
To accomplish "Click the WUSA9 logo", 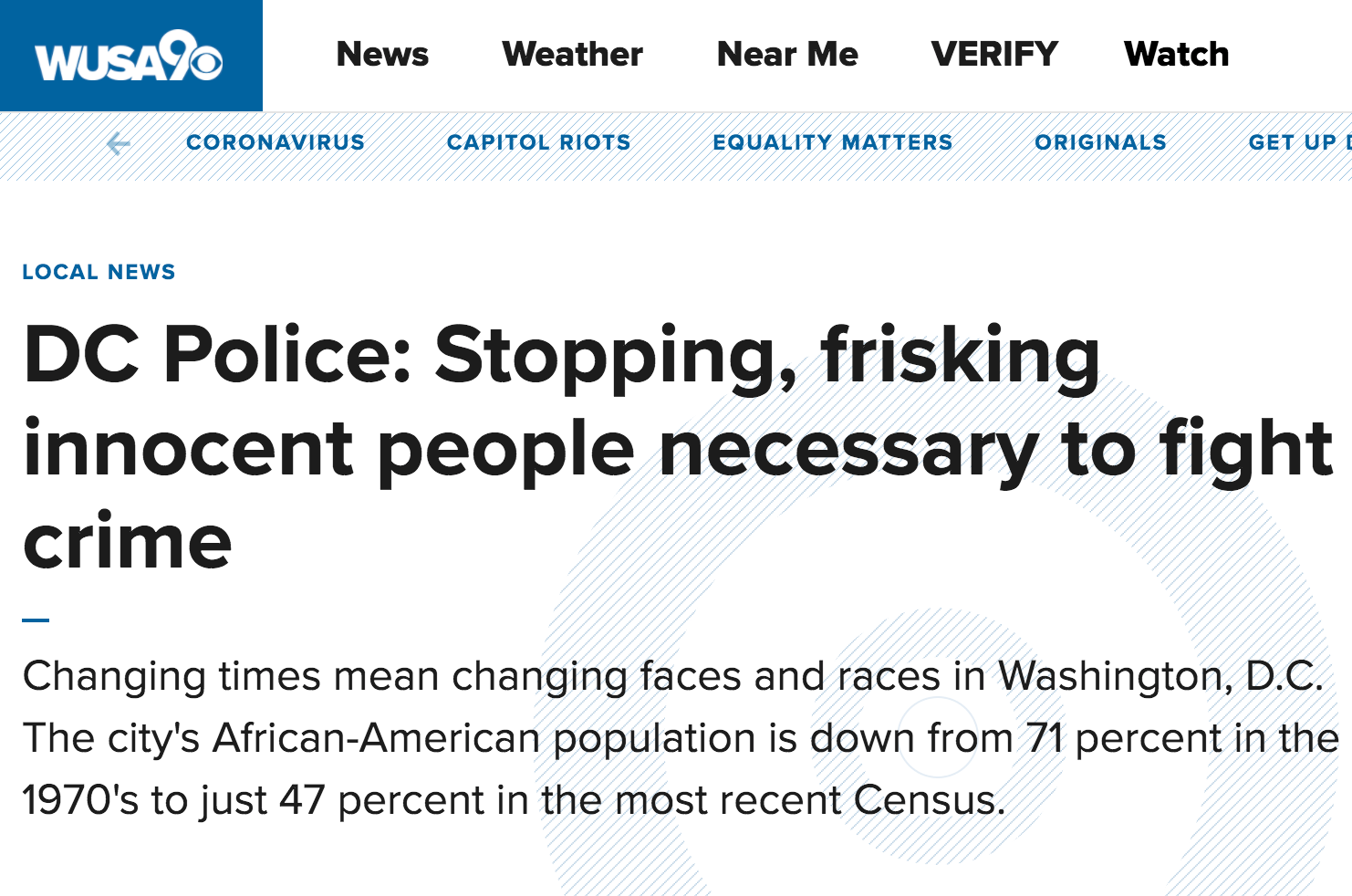I will click(129, 56).
